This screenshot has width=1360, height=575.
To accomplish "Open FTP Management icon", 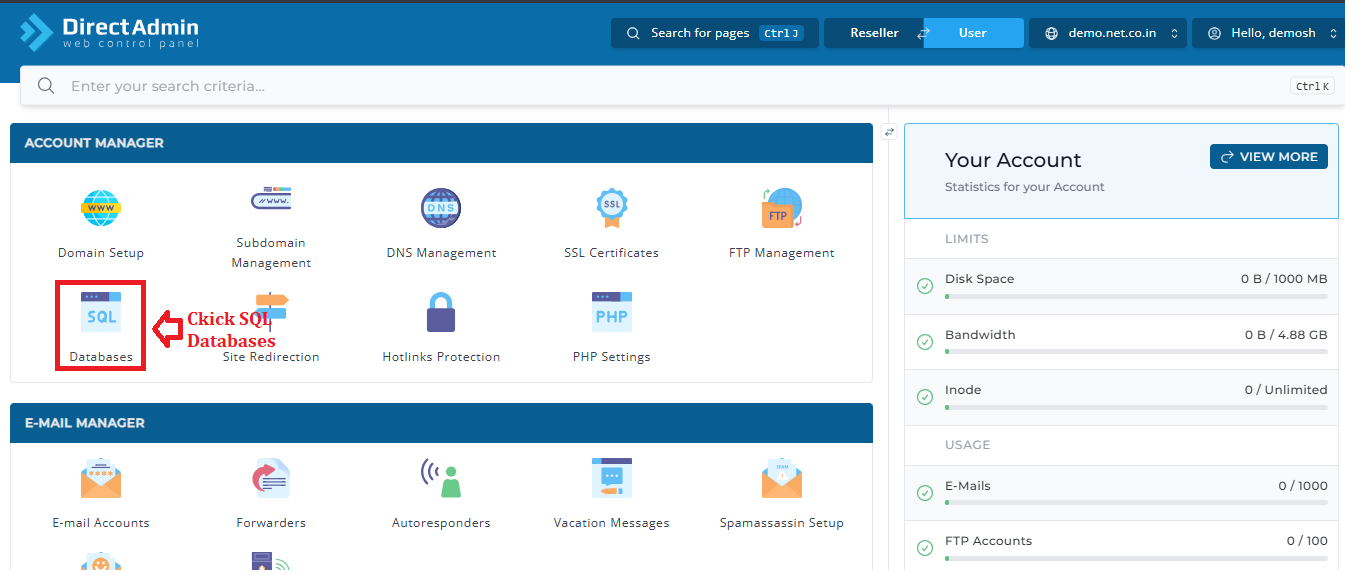I will pos(781,208).
